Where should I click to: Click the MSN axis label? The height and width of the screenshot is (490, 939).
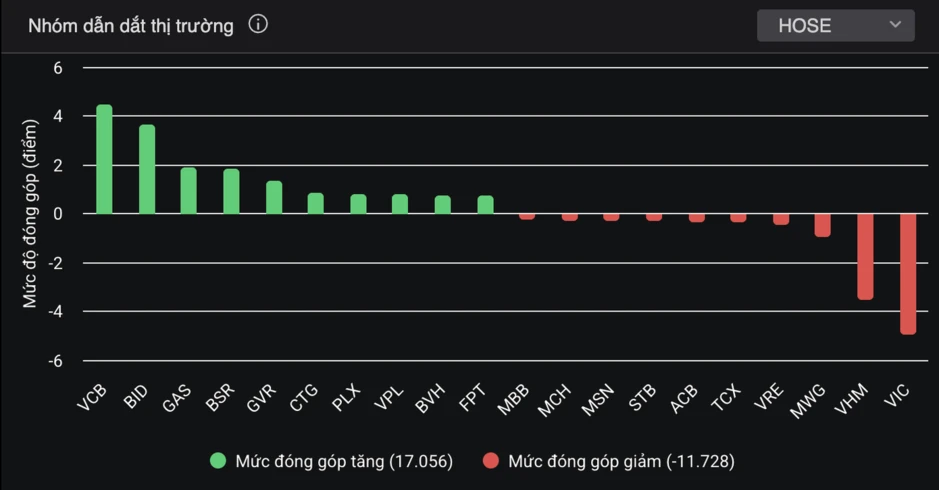(598, 400)
